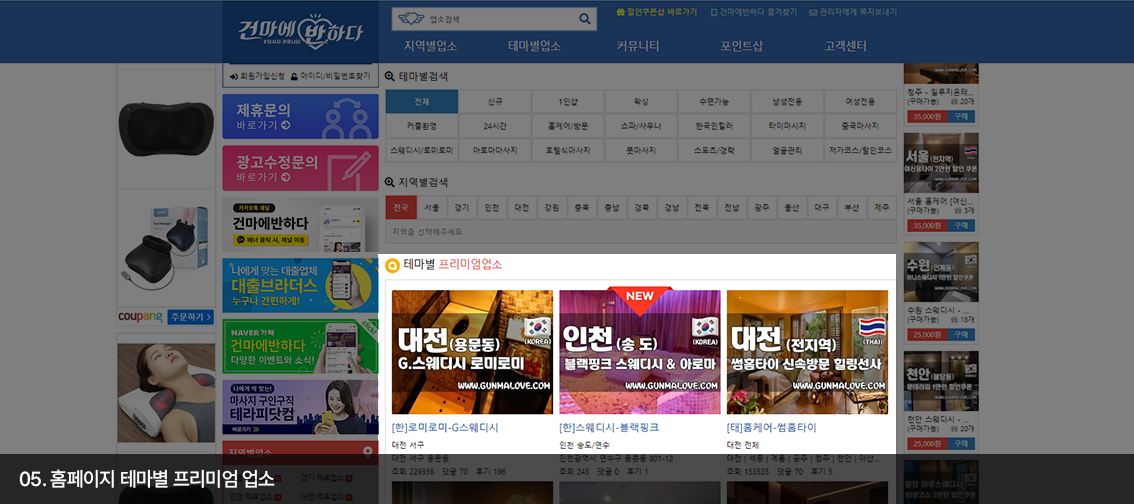Screen dimensions: 1134x504
Task: Open the NAVER 카페 건마에반하다 banner
Action: pos(300,346)
